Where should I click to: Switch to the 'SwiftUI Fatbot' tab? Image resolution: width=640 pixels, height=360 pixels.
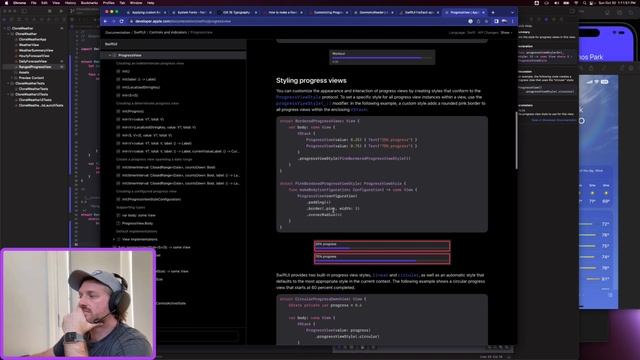(x=419, y=13)
